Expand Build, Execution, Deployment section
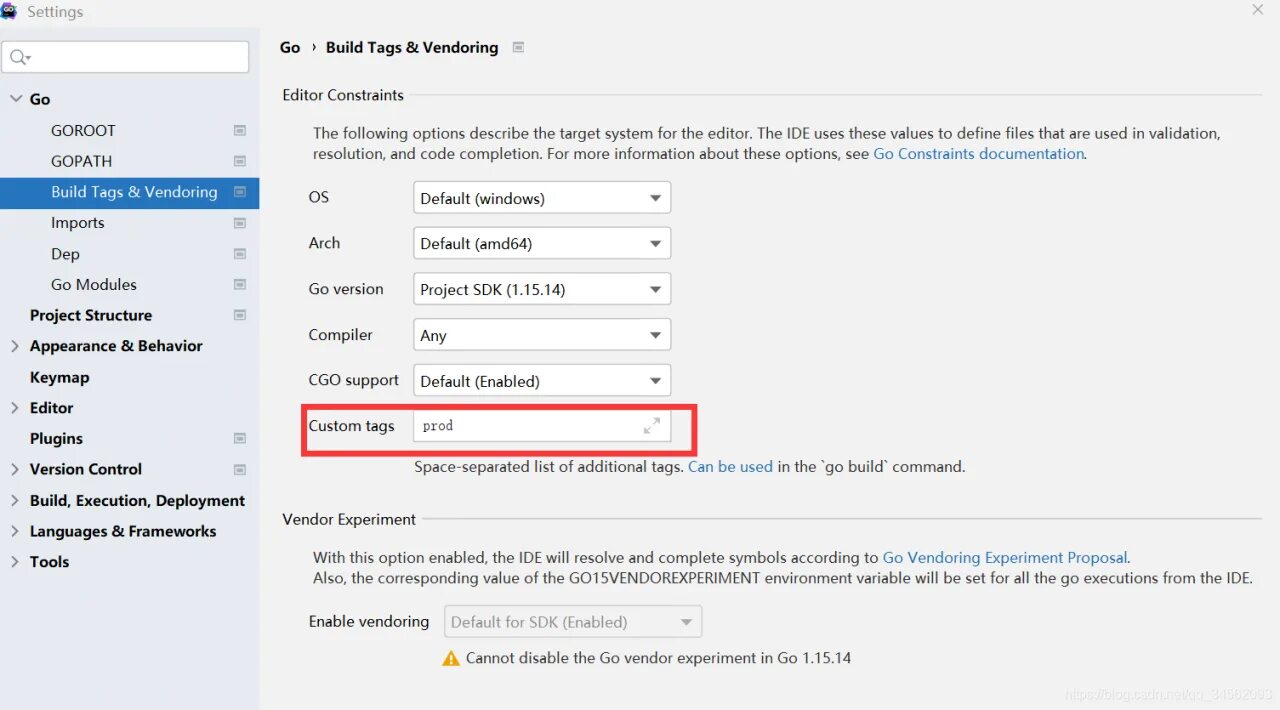Screen dimensions: 1280x710 click(15, 500)
